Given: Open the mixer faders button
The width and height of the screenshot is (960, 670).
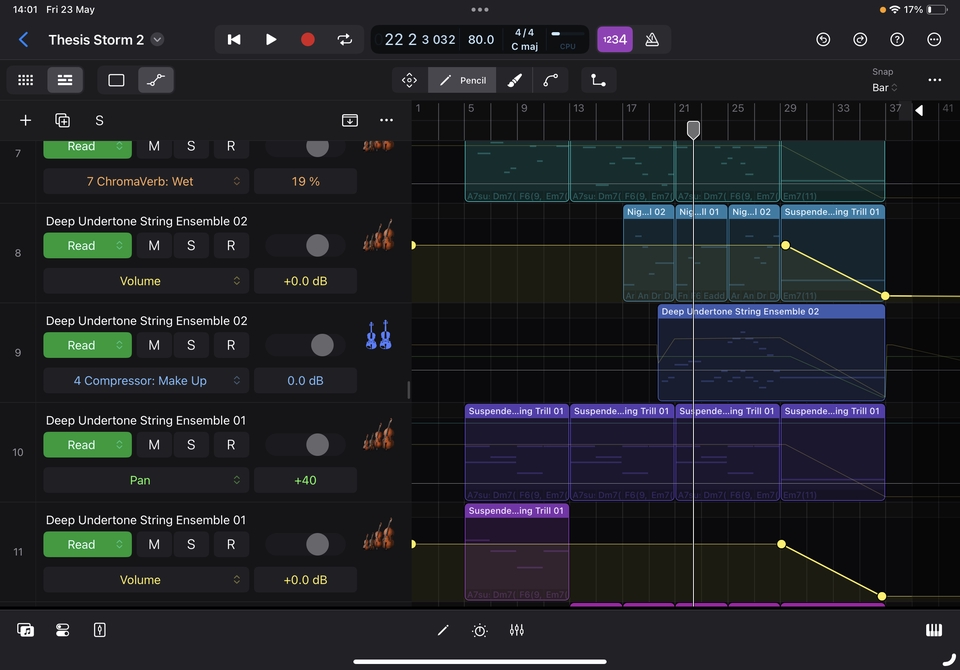Looking at the screenshot, I should (x=517, y=630).
